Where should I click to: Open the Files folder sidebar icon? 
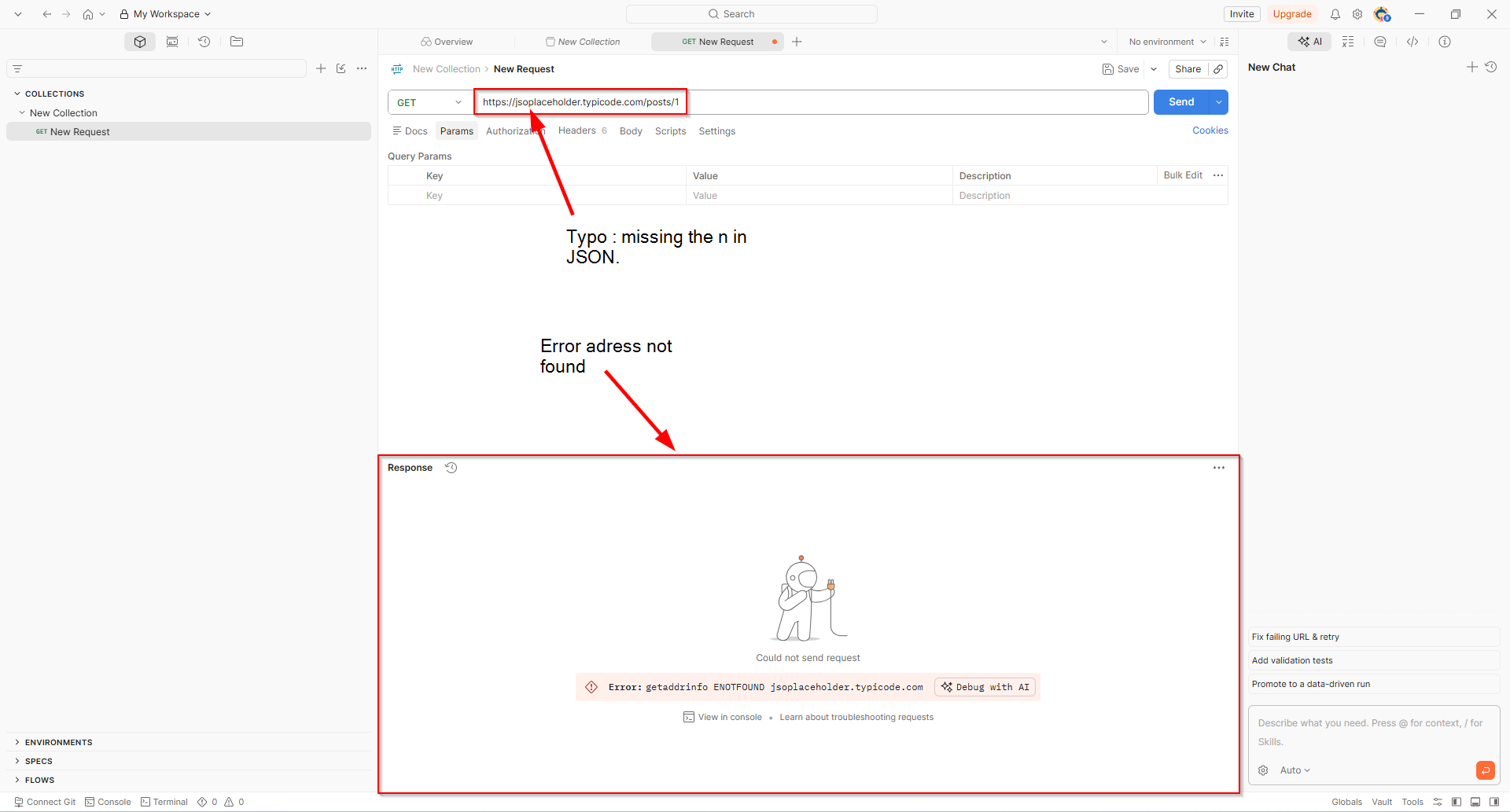[237, 42]
